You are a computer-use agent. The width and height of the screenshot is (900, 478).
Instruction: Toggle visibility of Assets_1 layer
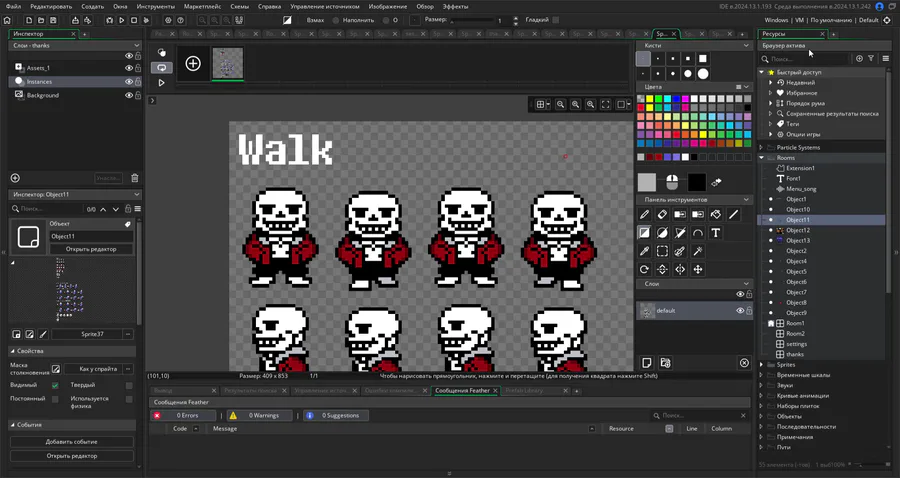(129, 68)
